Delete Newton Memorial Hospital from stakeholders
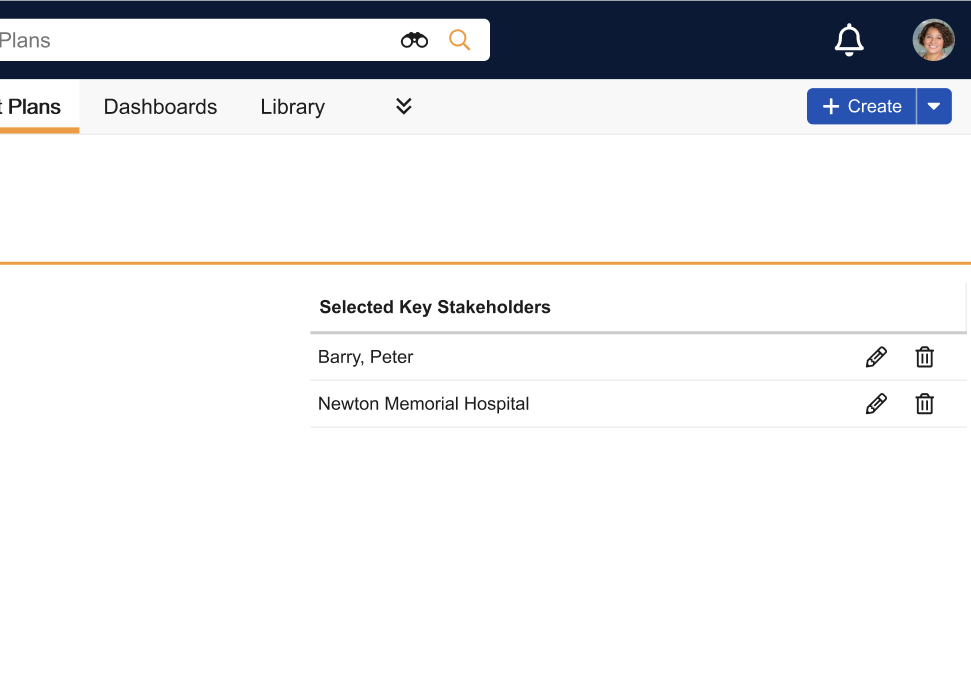Screen dimensions: 971x676 (925, 404)
